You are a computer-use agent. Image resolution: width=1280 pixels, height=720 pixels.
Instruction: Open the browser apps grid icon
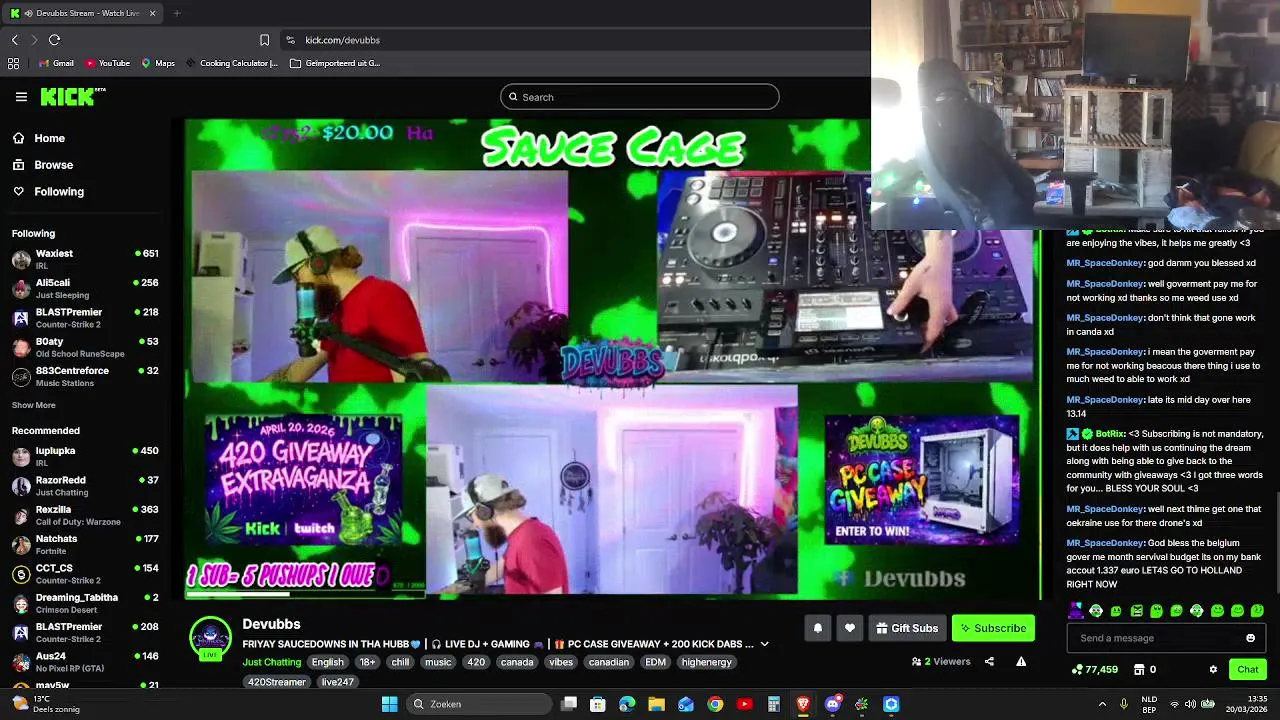13,63
